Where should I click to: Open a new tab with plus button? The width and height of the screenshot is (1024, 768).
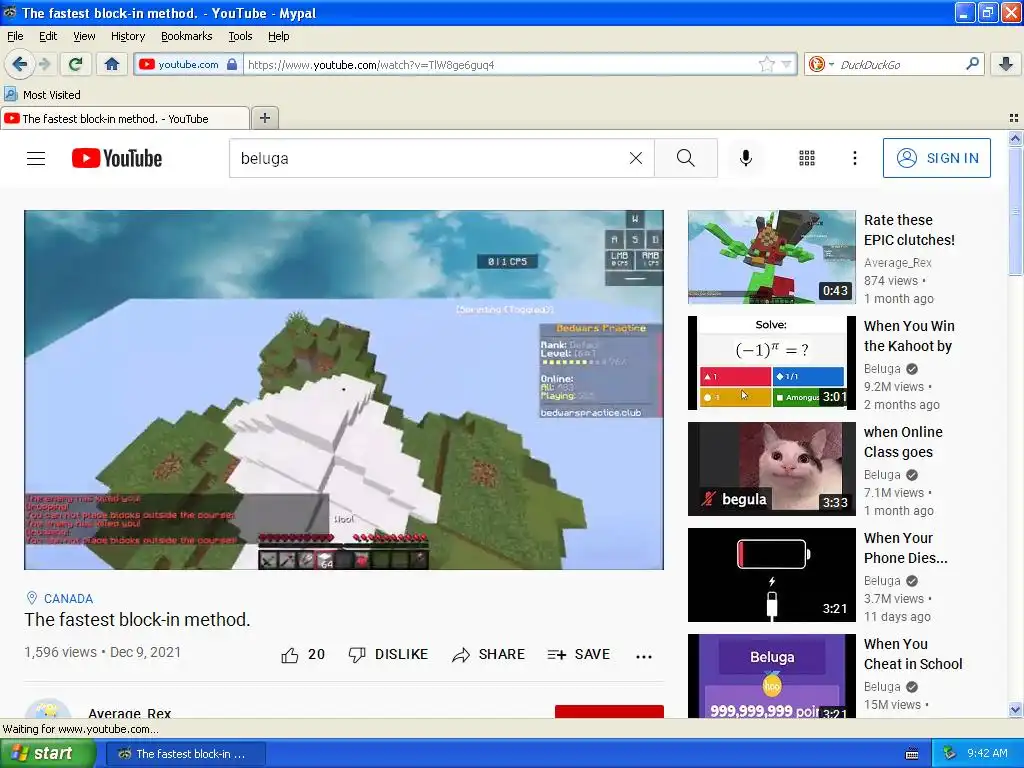pos(264,118)
